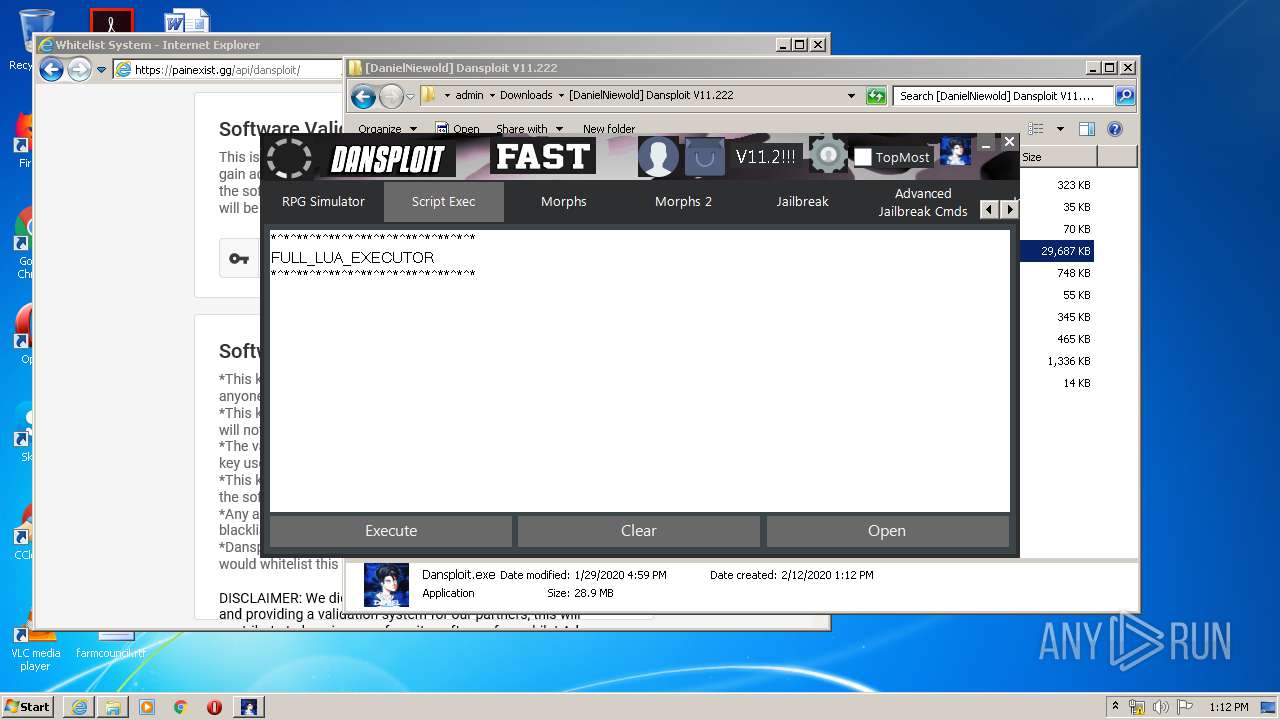Open the Morphs 2 tab
This screenshot has width=1280, height=720.
click(x=684, y=201)
